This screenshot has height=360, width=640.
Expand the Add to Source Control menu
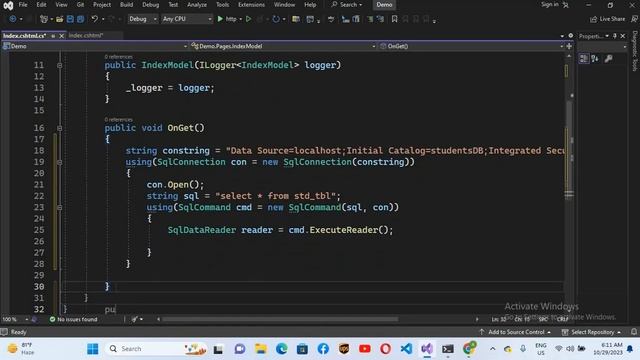[x=515, y=332]
